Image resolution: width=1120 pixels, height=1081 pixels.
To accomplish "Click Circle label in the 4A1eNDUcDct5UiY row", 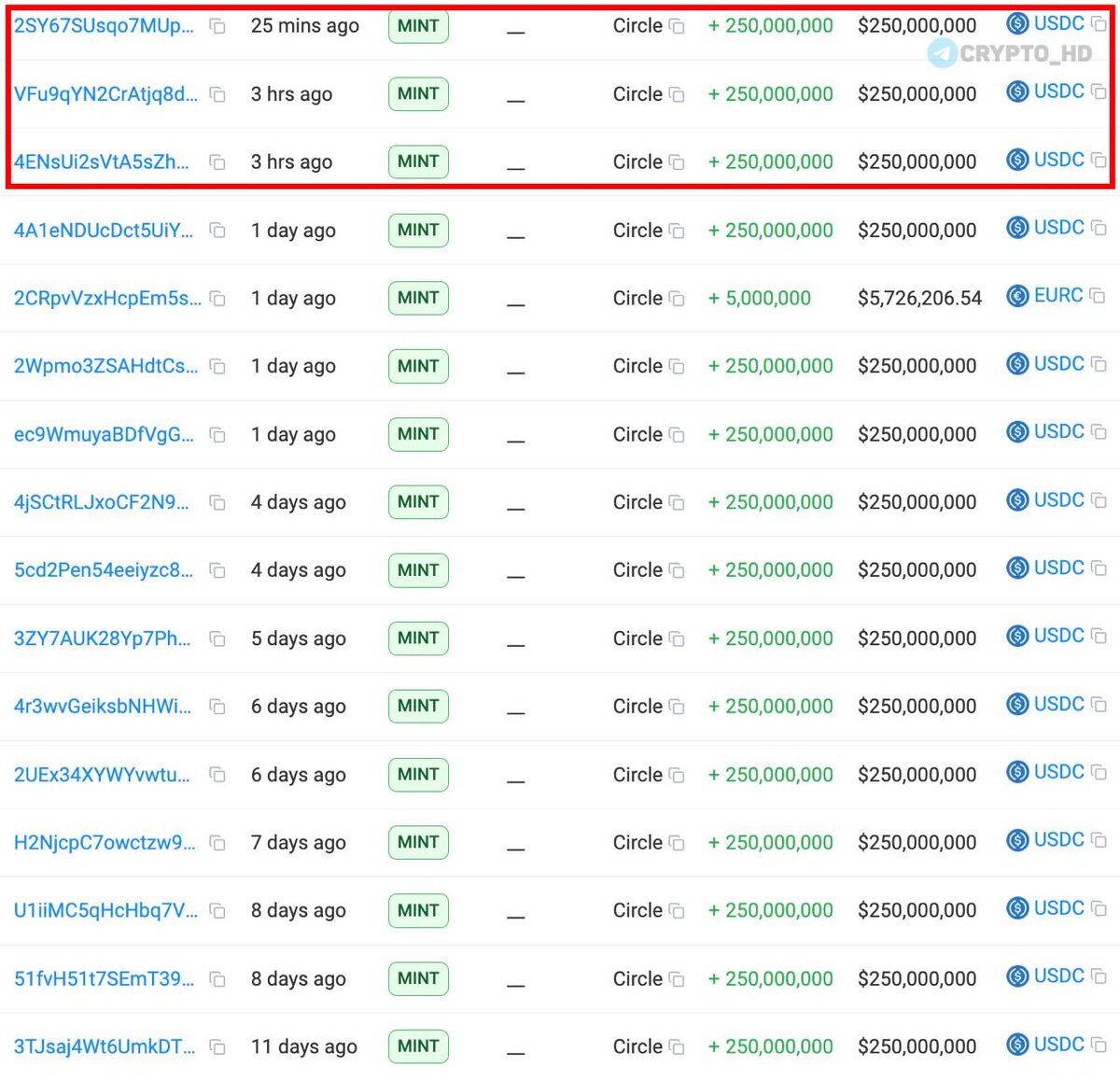I will pyautogui.click(x=637, y=231).
